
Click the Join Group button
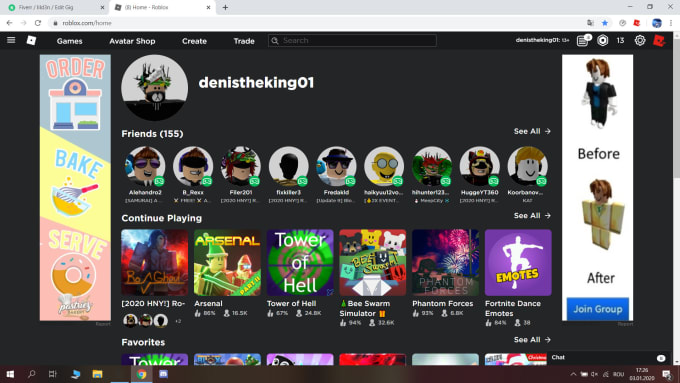click(598, 309)
